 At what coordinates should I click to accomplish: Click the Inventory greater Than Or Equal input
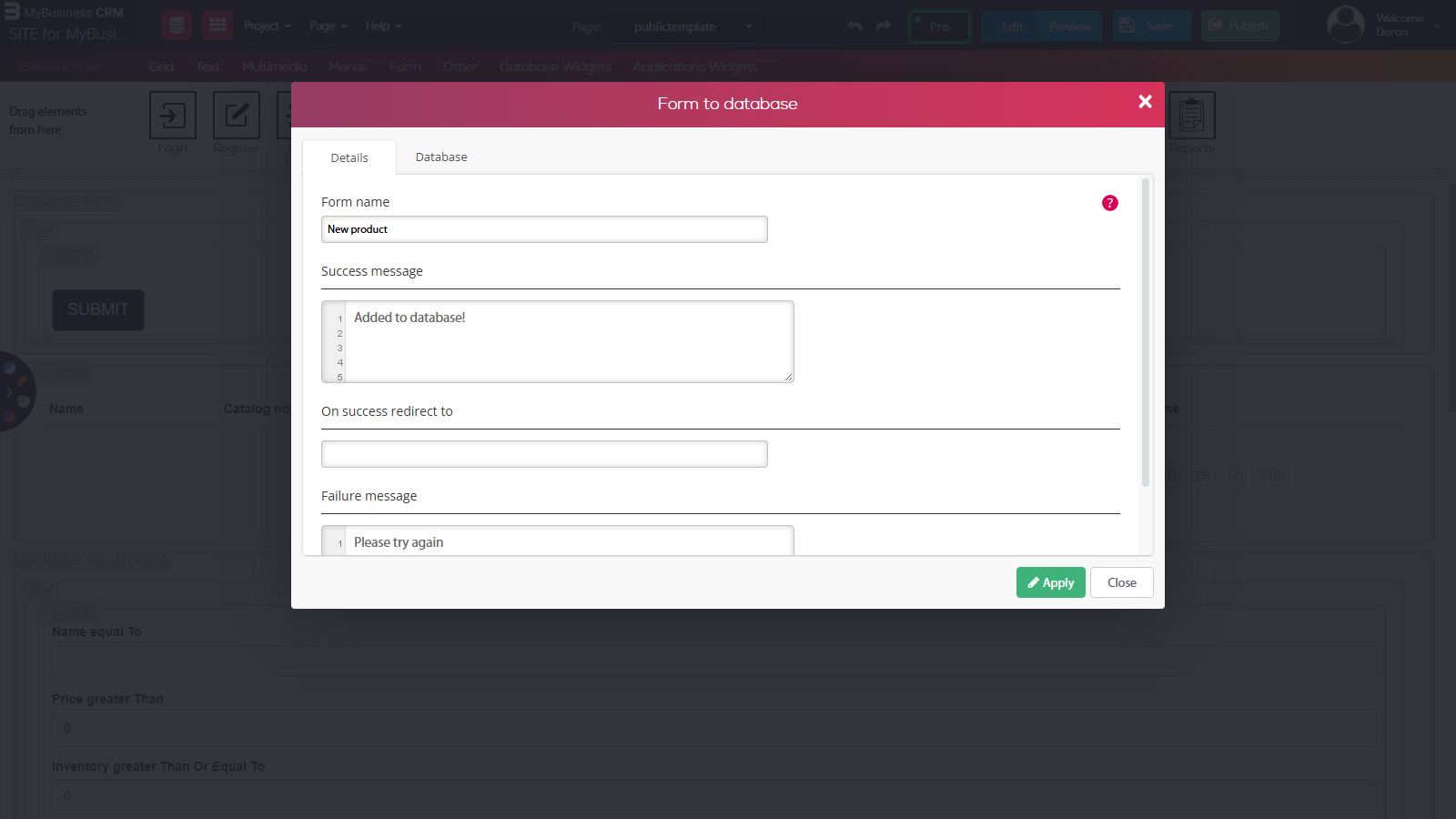point(714,795)
